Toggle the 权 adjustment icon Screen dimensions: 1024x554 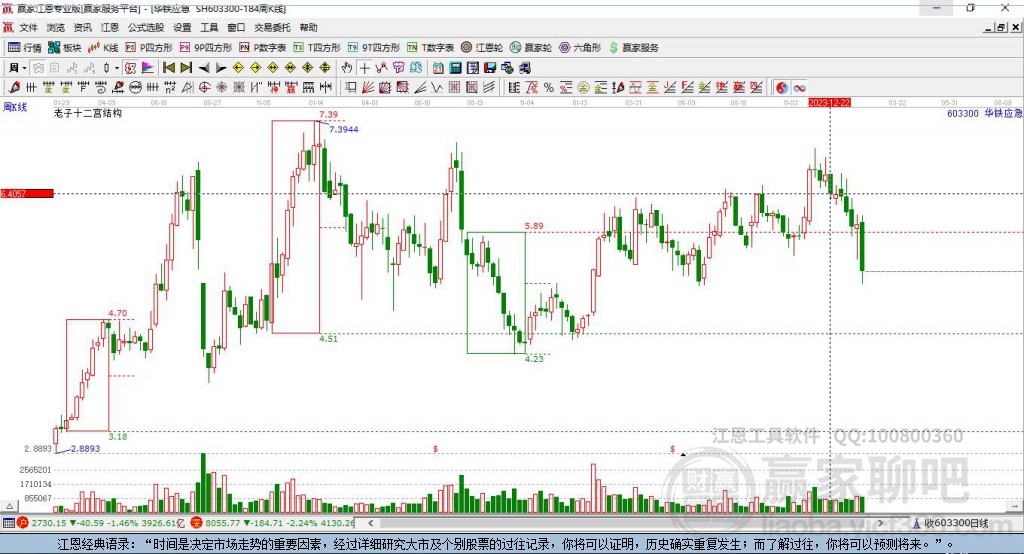pos(131,68)
